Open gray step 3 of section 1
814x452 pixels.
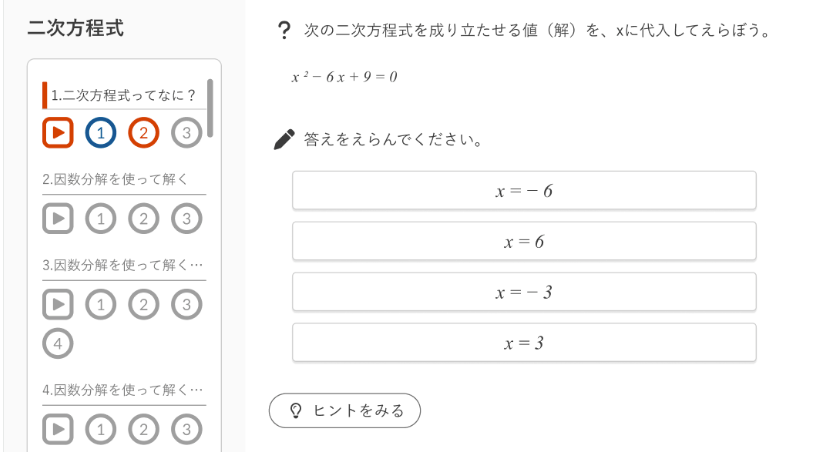point(186,132)
